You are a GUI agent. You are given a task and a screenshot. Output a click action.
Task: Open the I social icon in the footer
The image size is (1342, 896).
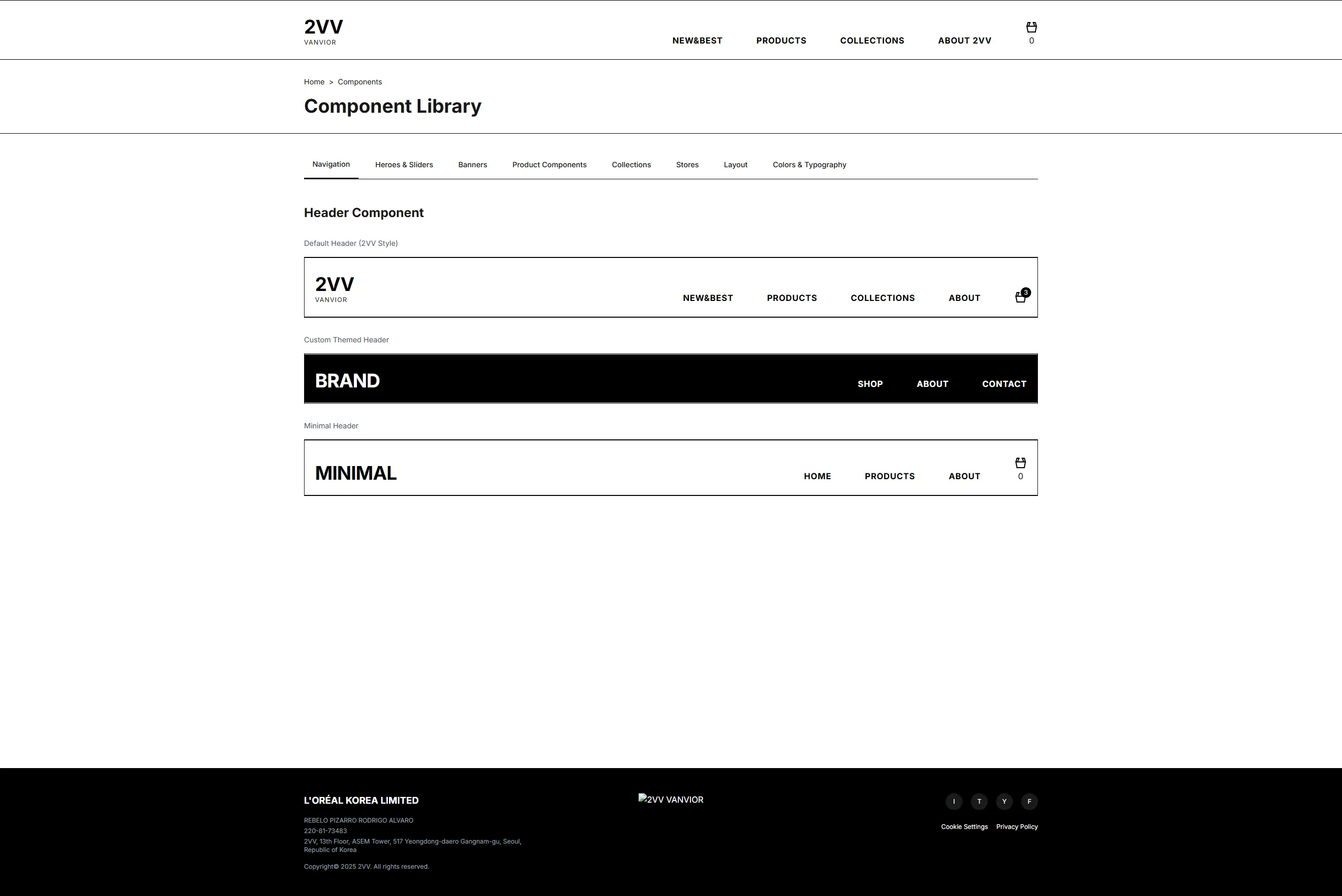[x=954, y=801]
